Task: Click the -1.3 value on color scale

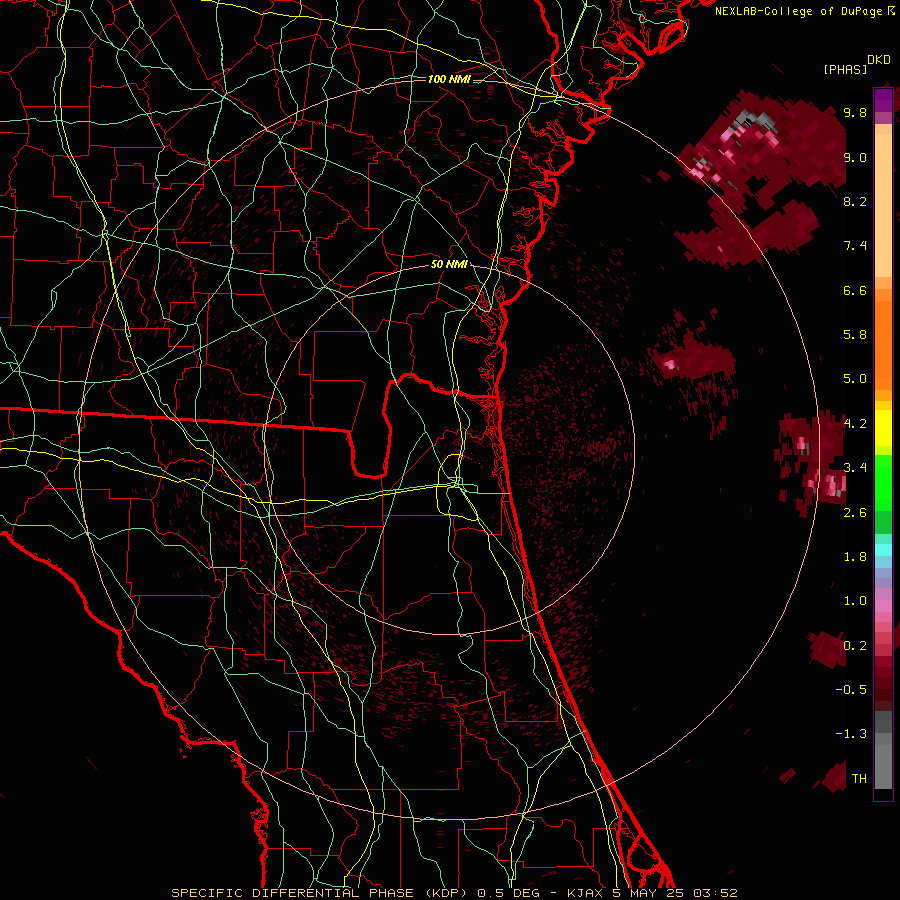Action: click(851, 734)
